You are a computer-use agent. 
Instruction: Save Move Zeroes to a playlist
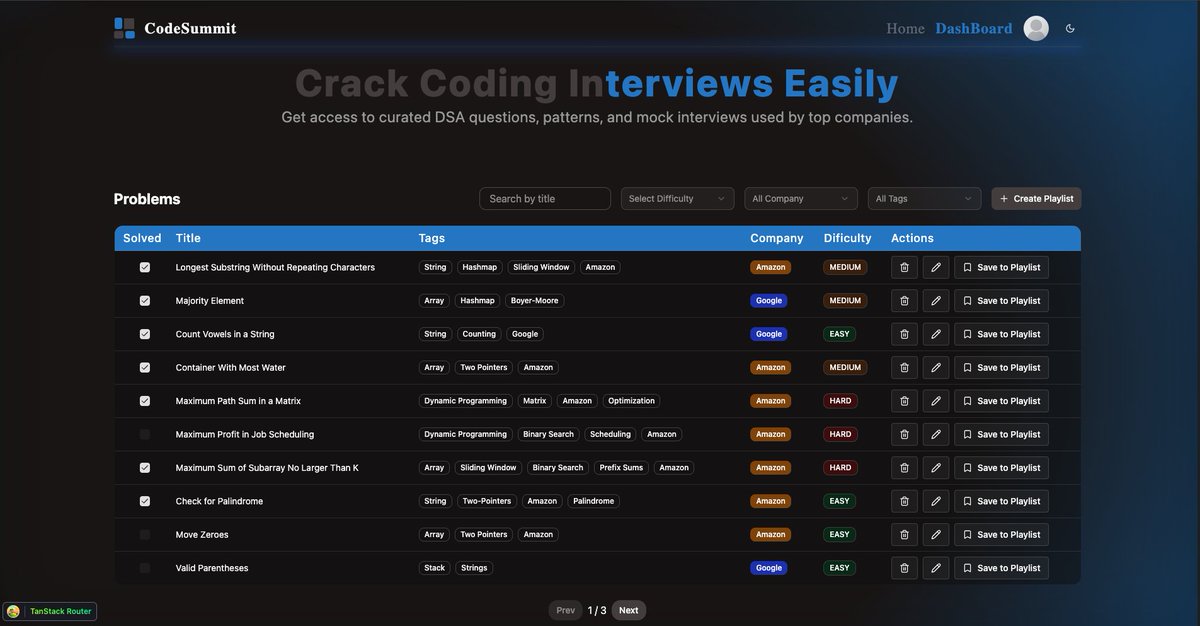click(1001, 534)
